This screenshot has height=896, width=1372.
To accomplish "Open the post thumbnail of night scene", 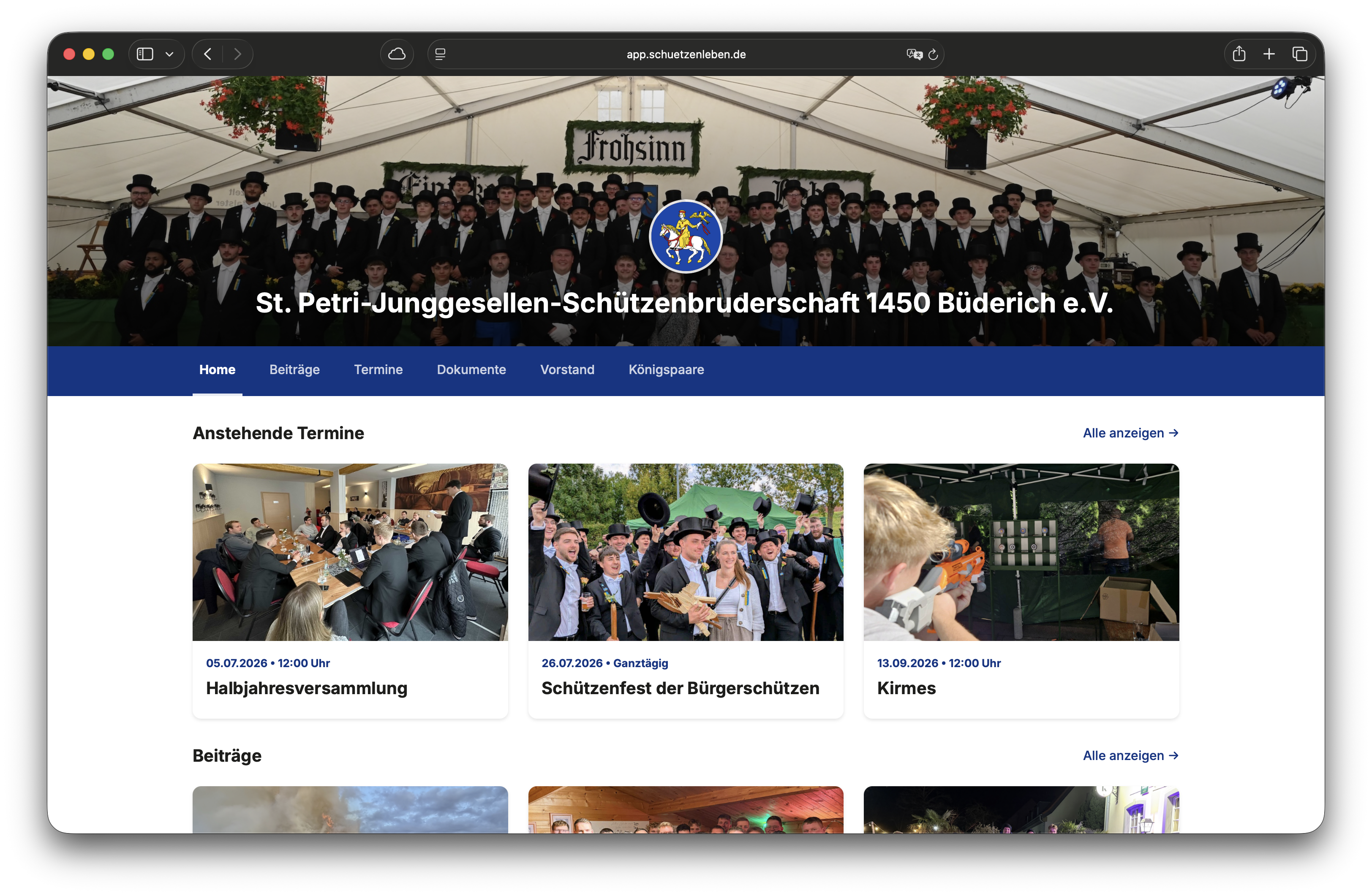I will (x=1021, y=809).
